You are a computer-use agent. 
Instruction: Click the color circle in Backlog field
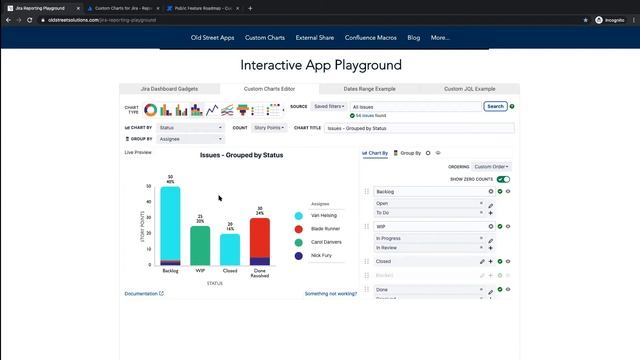(491, 191)
